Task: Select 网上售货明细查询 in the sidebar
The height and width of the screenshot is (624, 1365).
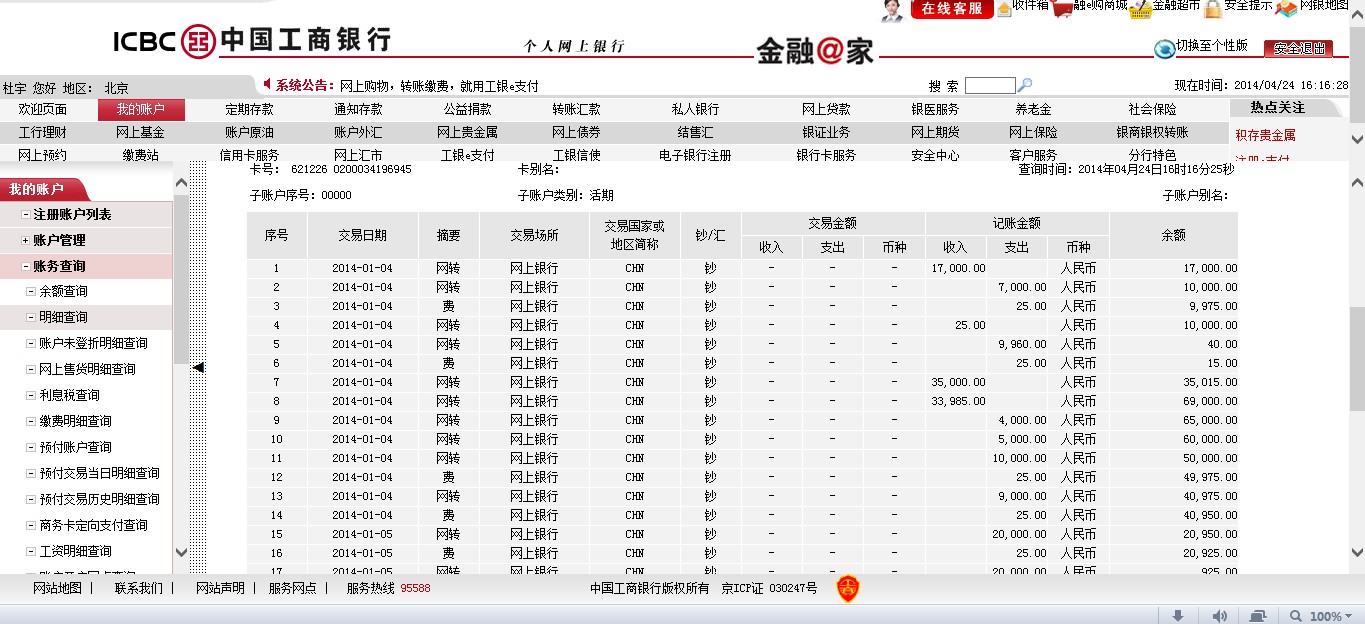Action: (87, 370)
